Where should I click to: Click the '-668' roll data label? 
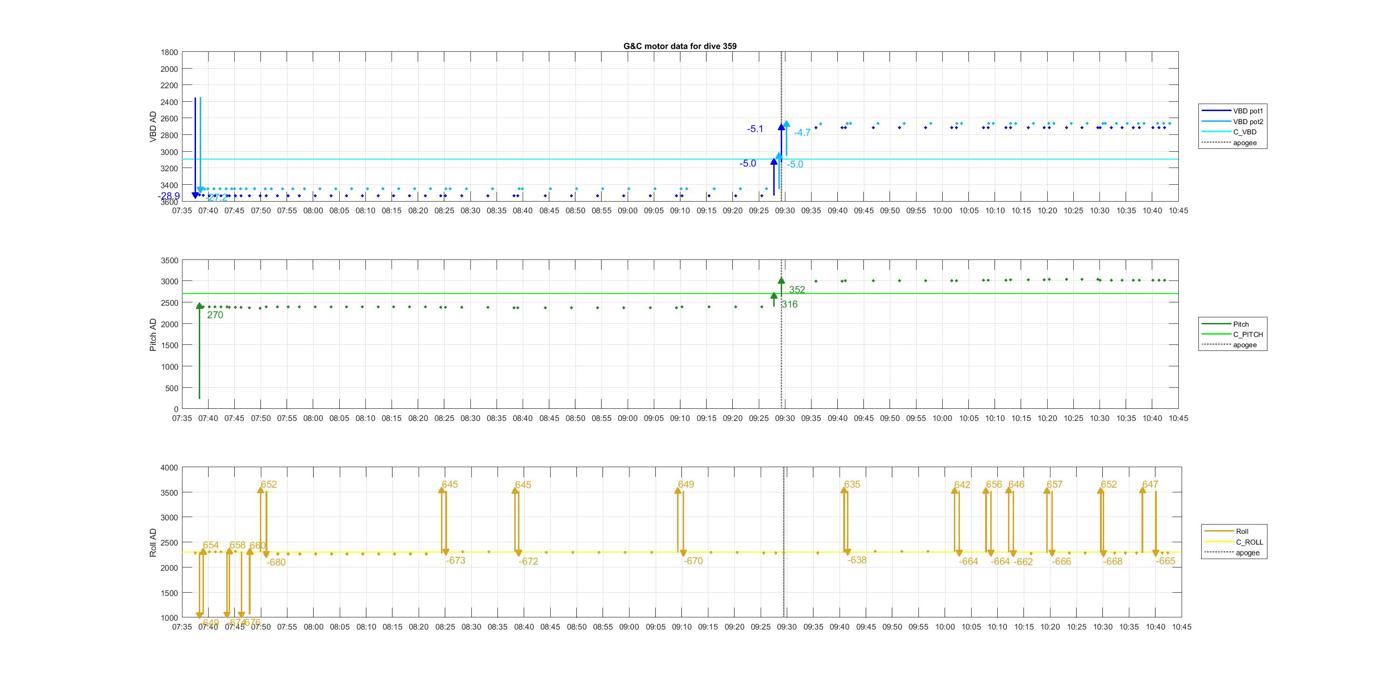tap(1113, 562)
